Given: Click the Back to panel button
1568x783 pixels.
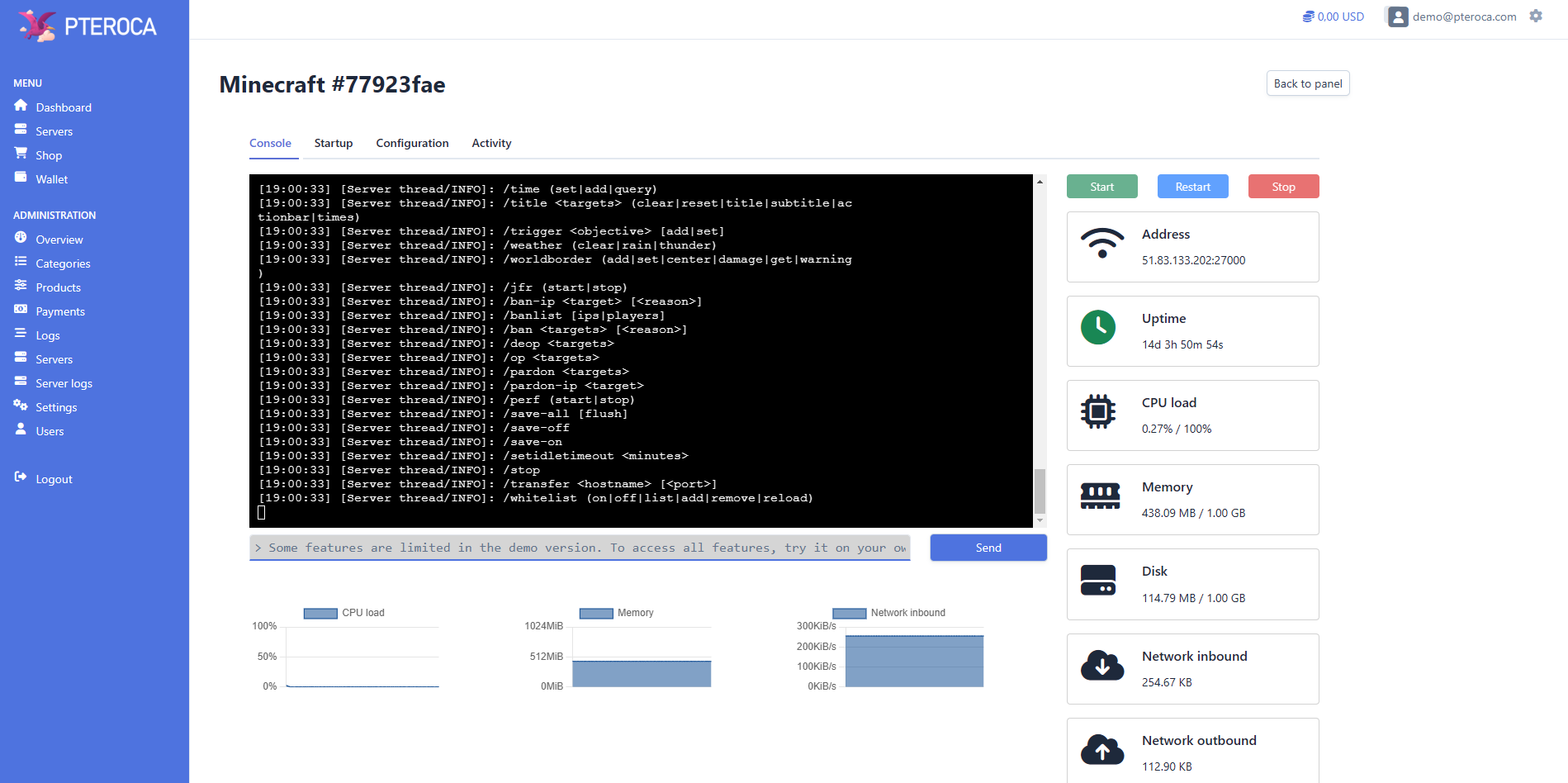Looking at the screenshot, I should pos(1308,83).
